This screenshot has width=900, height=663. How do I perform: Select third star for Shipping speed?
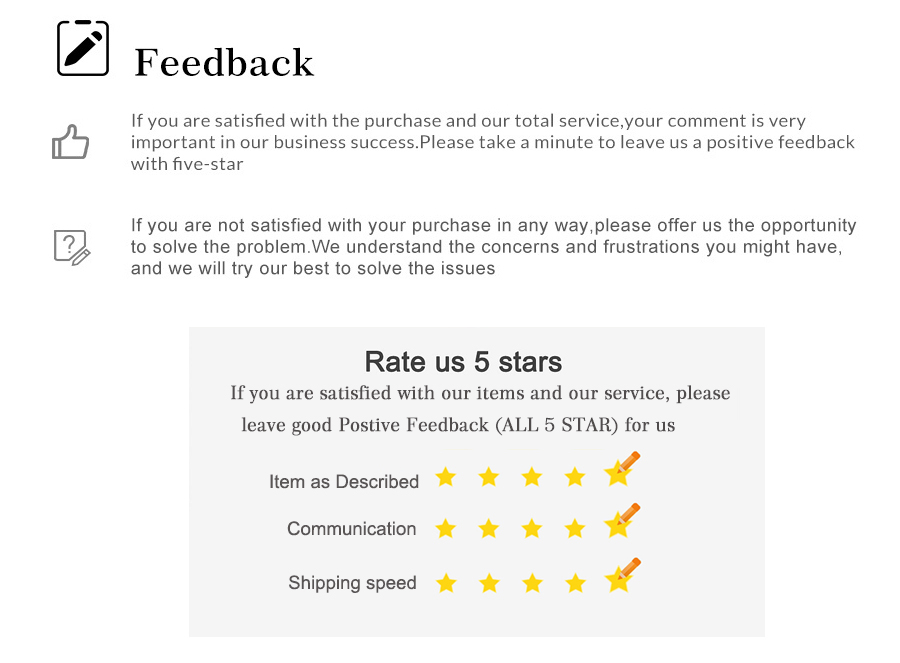tap(533, 584)
